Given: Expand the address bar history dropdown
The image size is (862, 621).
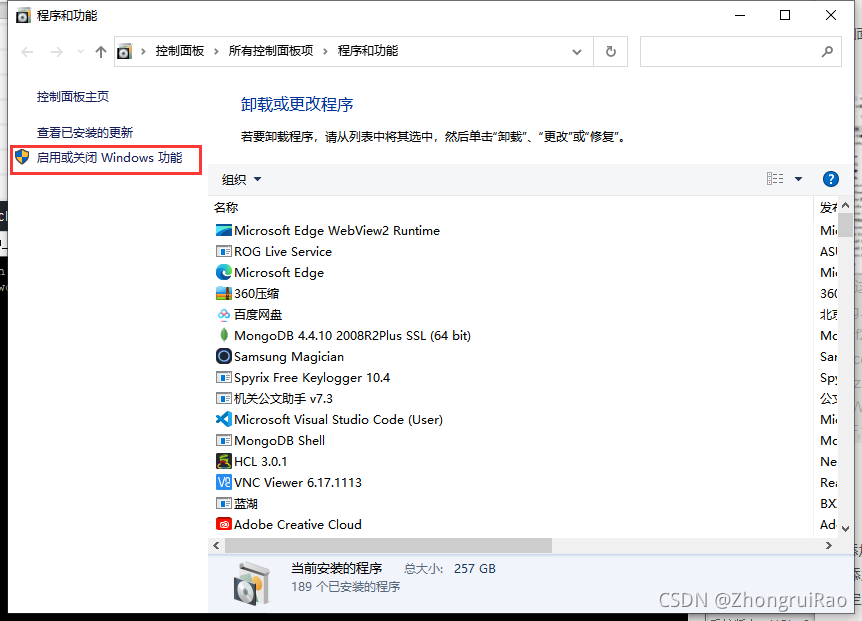Looking at the screenshot, I should 577,52.
